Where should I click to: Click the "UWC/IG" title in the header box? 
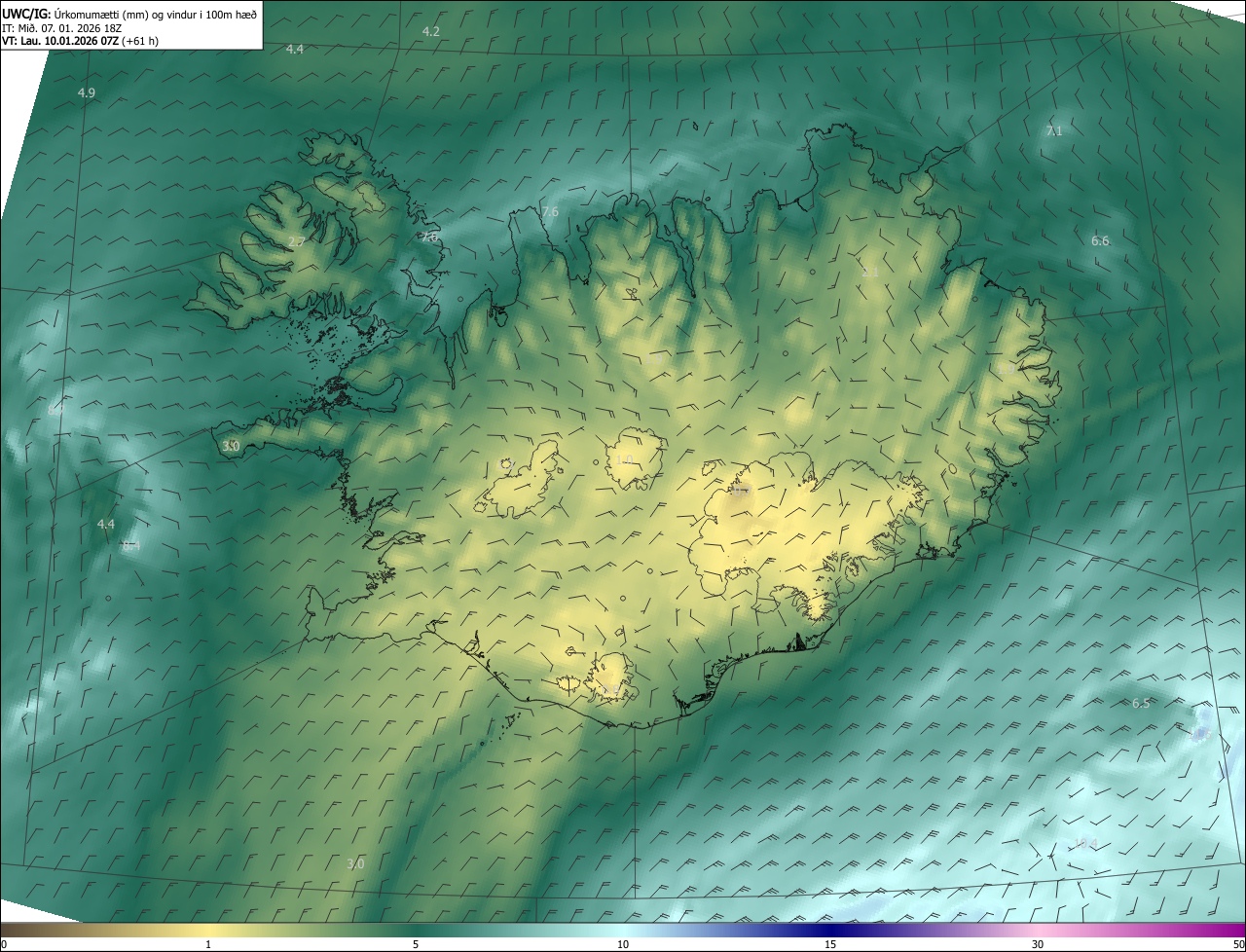26,13
